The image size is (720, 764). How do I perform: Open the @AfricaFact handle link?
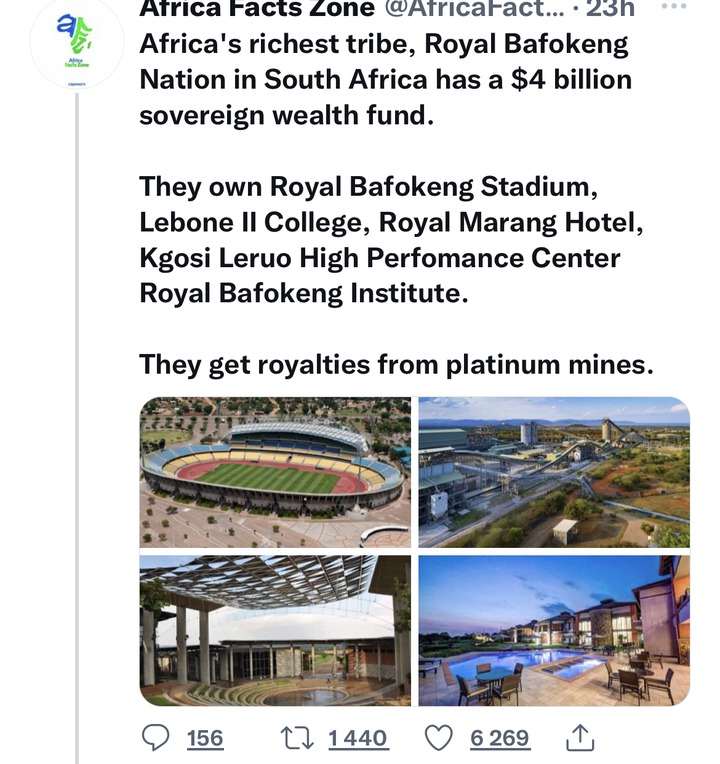[474, 8]
